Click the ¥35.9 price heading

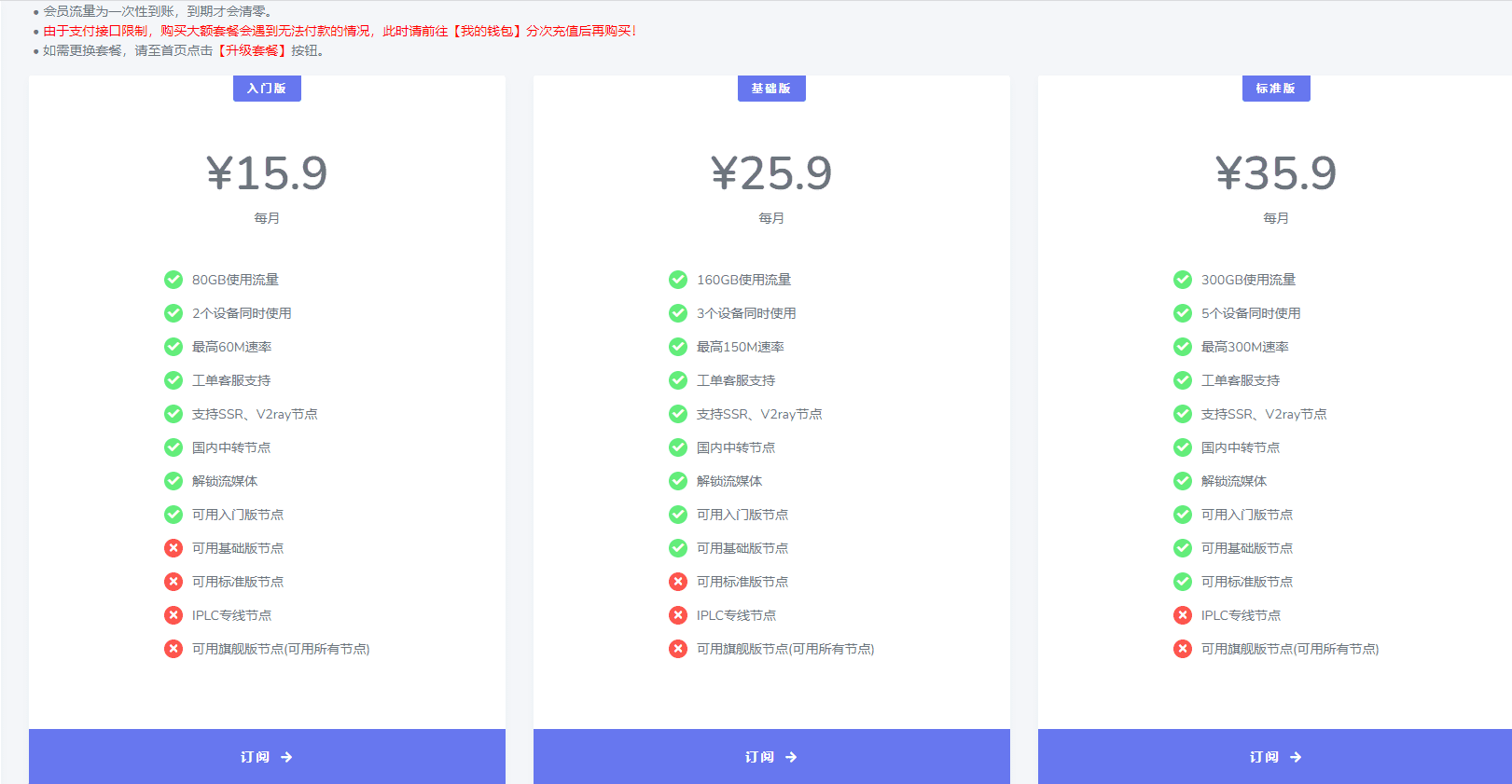(1276, 173)
